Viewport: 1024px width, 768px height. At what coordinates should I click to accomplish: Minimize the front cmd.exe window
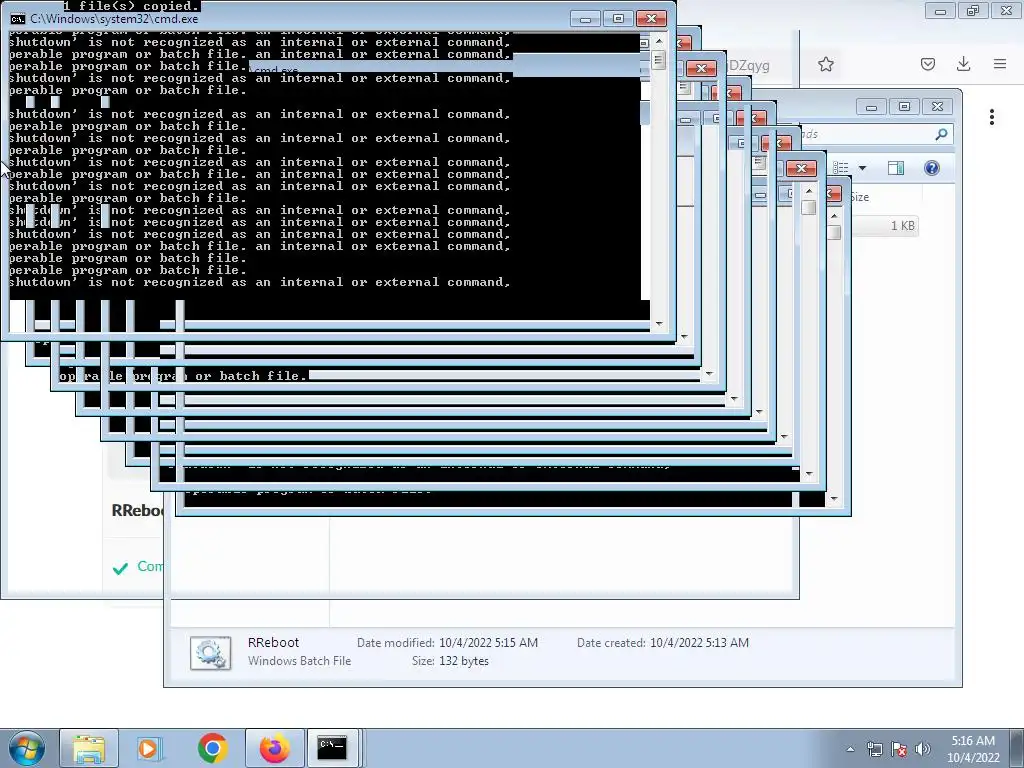585,19
